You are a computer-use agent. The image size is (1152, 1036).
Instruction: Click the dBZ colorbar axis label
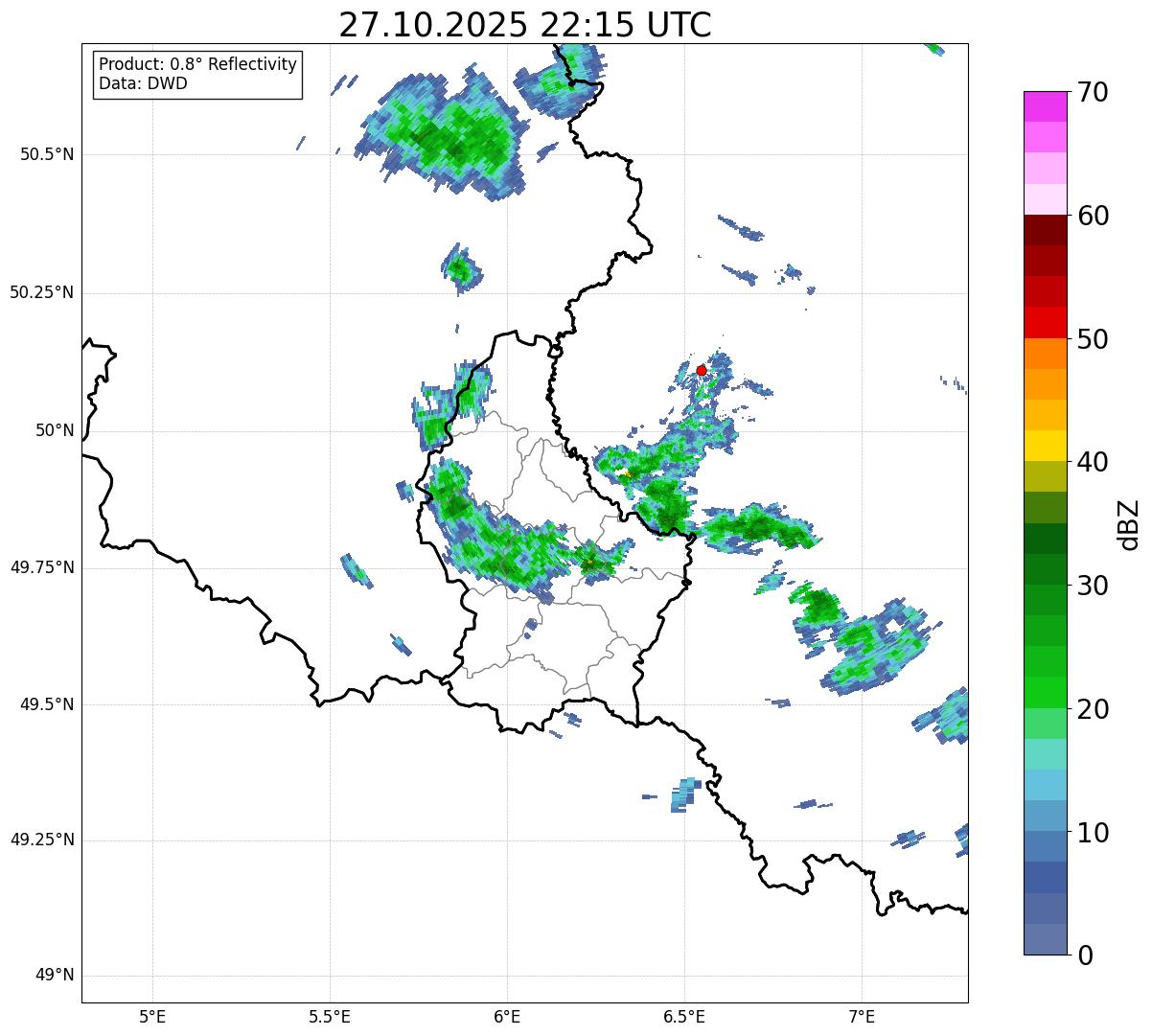tap(1129, 523)
